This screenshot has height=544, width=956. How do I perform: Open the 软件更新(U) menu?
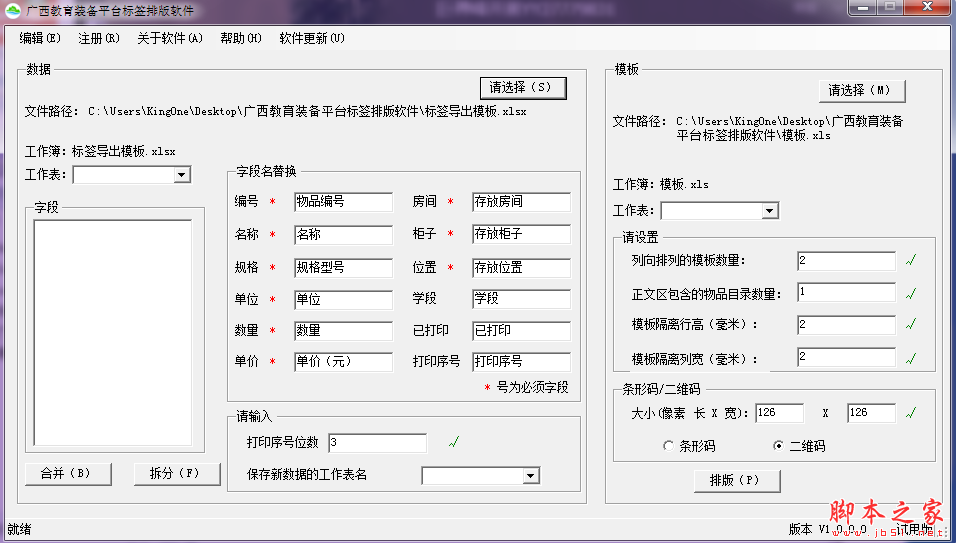click(x=312, y=38)
